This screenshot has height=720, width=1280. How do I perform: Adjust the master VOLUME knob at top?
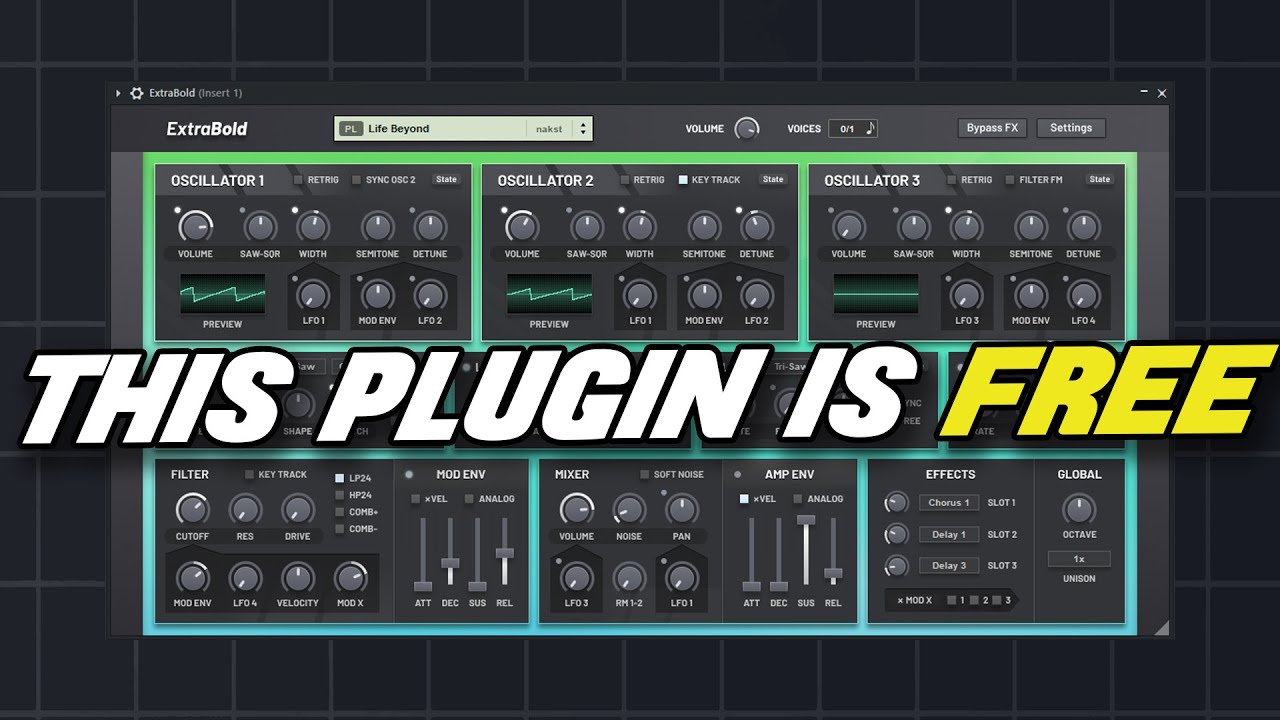[x=746, y=128]
